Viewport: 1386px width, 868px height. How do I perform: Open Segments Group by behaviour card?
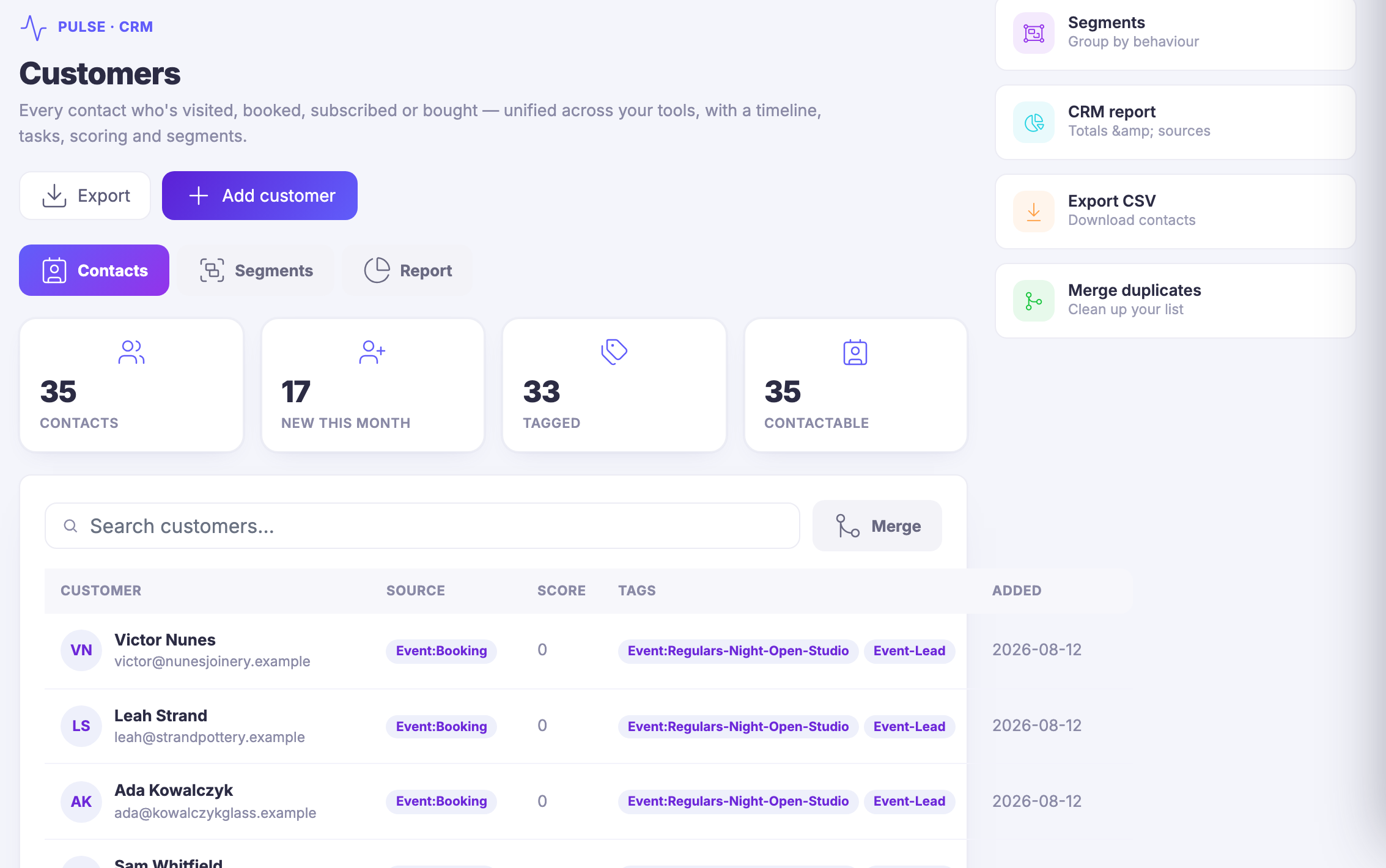(x=1175, y=33)
